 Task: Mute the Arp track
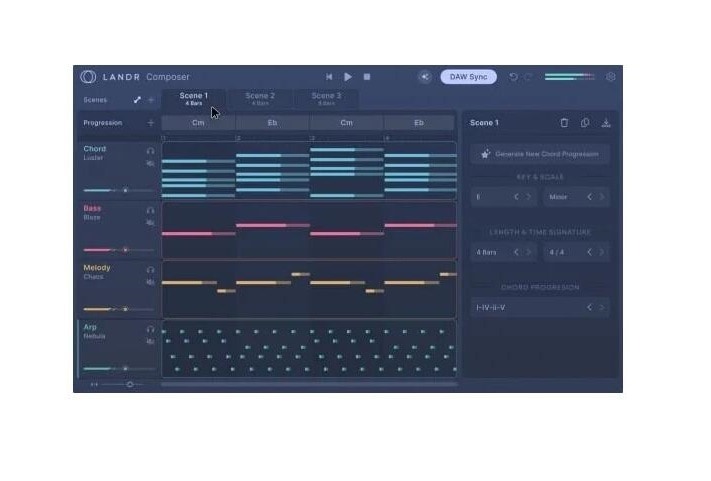[x=151, y=341]
